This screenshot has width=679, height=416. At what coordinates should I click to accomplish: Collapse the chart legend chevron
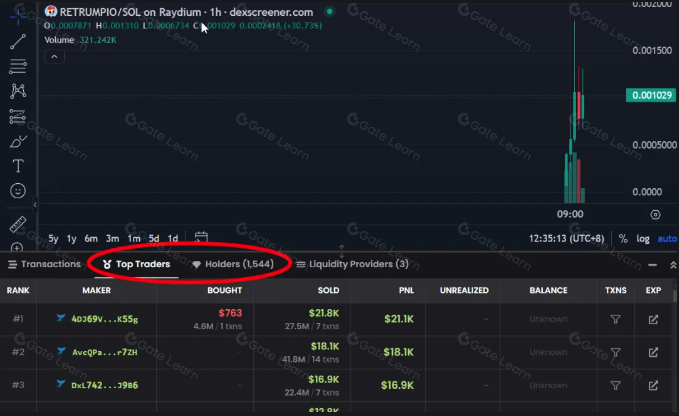coord(54,57)
